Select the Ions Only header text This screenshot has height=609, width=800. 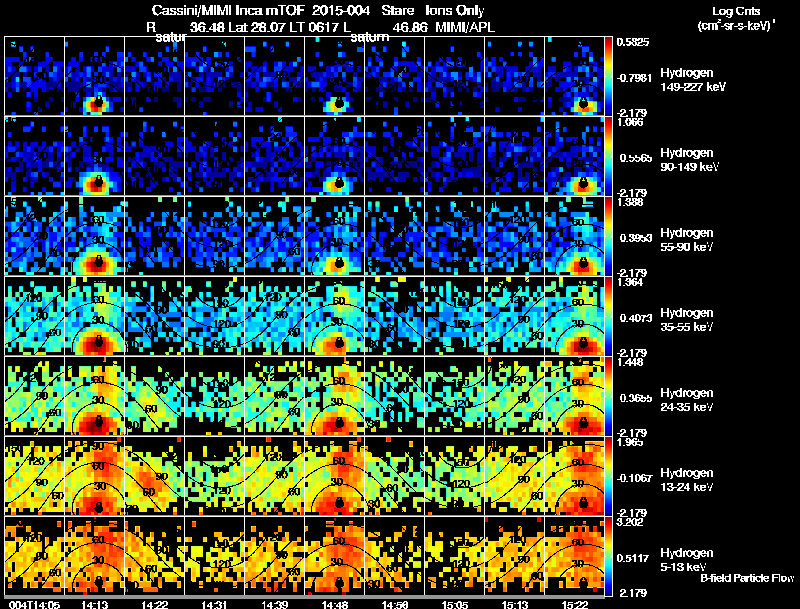coord(454,10)
